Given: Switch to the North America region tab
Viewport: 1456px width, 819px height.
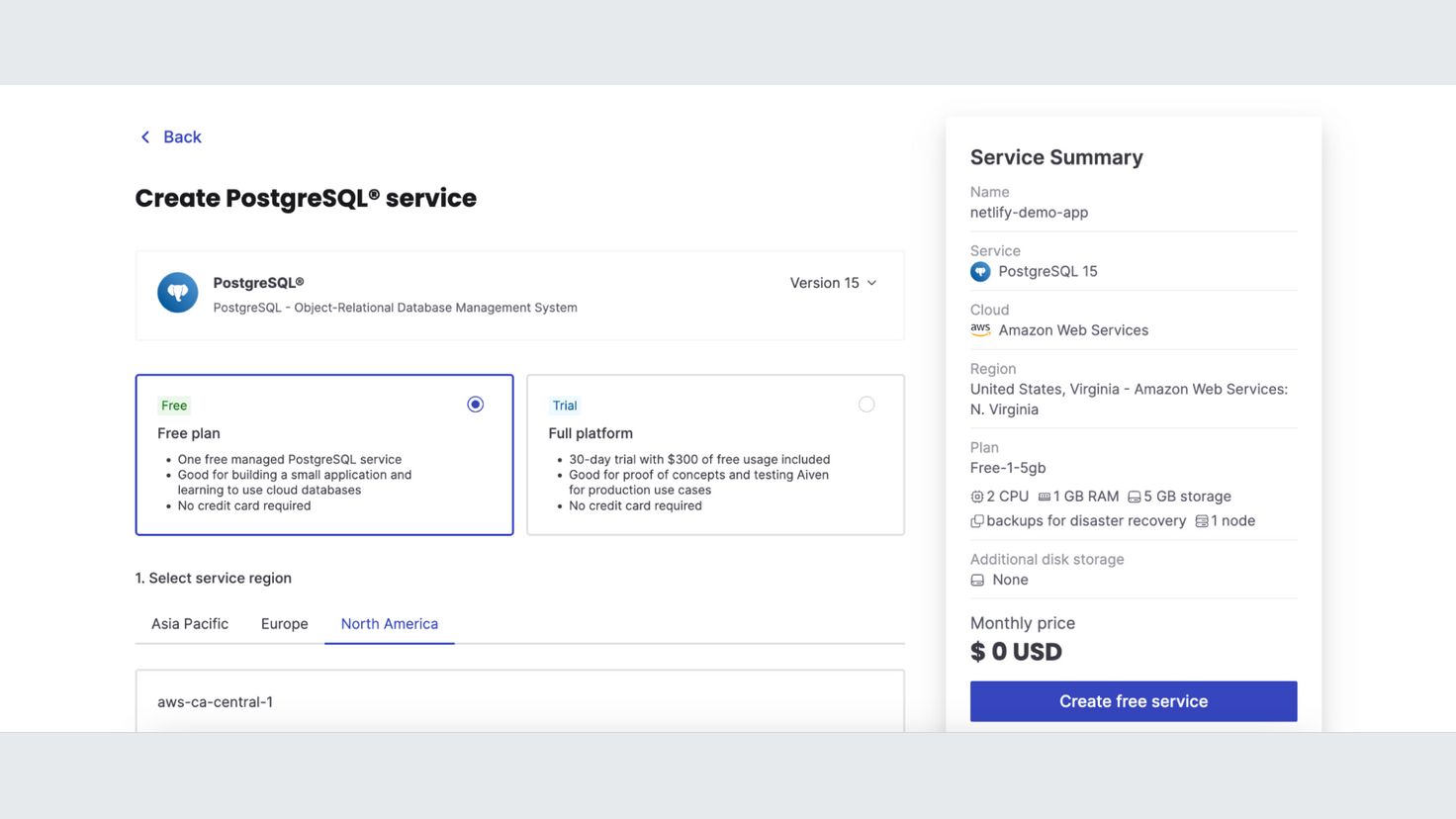Looking at the screenshot, I should coord(390,624).
